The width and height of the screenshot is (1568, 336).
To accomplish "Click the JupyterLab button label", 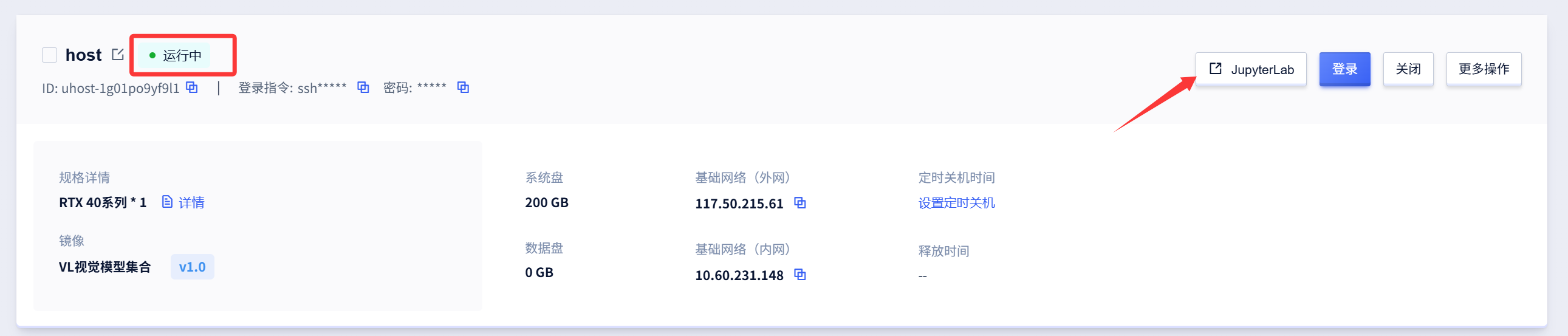I will click(x=1262, y=70).
